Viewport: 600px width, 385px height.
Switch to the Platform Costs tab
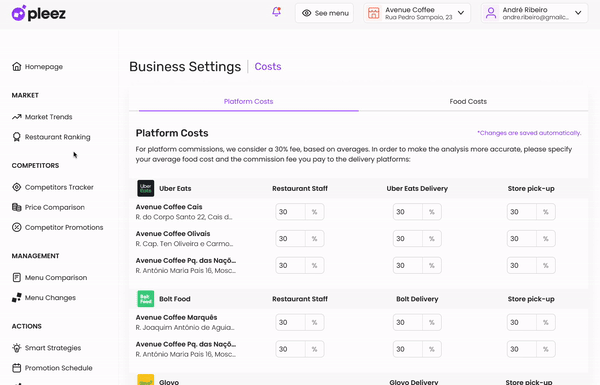pos(248,101)
